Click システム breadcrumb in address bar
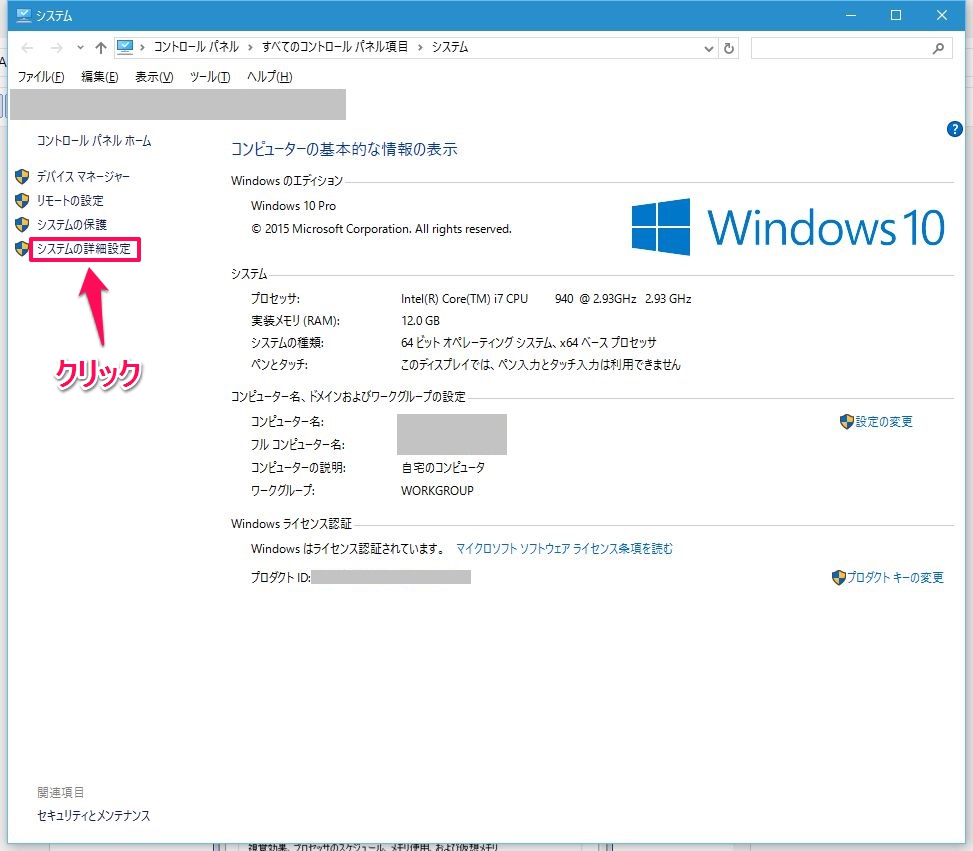Image resolution: width=973 pixels, height=851 pixels. pos(450,47)
